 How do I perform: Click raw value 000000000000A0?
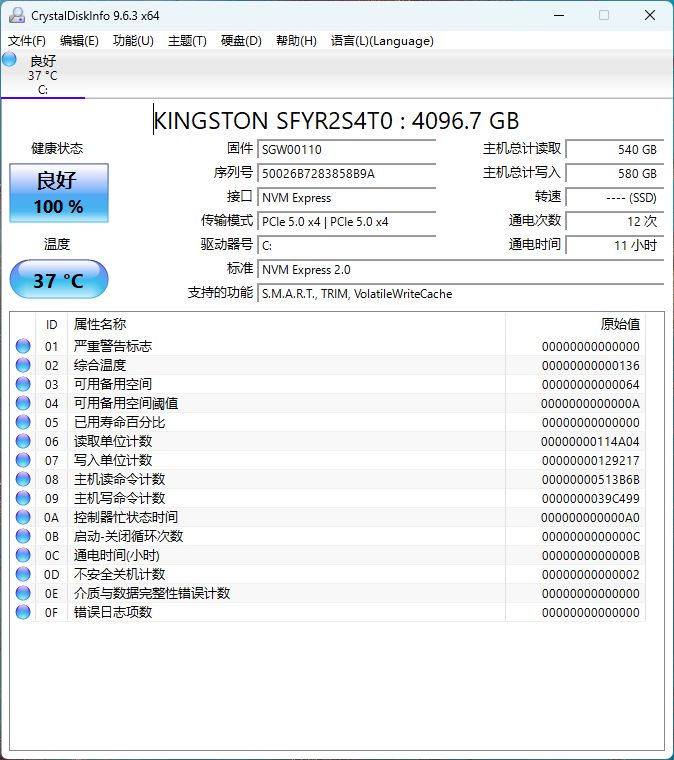point(590,518)
